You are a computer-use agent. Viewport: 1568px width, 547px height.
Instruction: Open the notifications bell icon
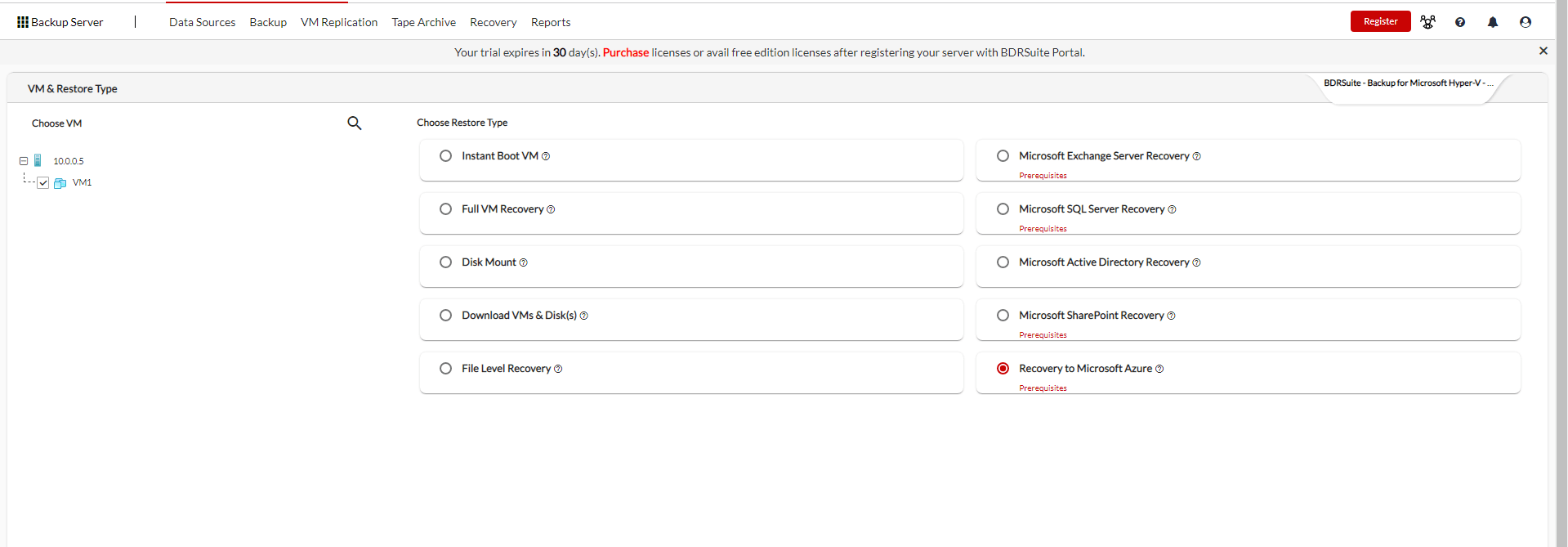point(1493,22)
